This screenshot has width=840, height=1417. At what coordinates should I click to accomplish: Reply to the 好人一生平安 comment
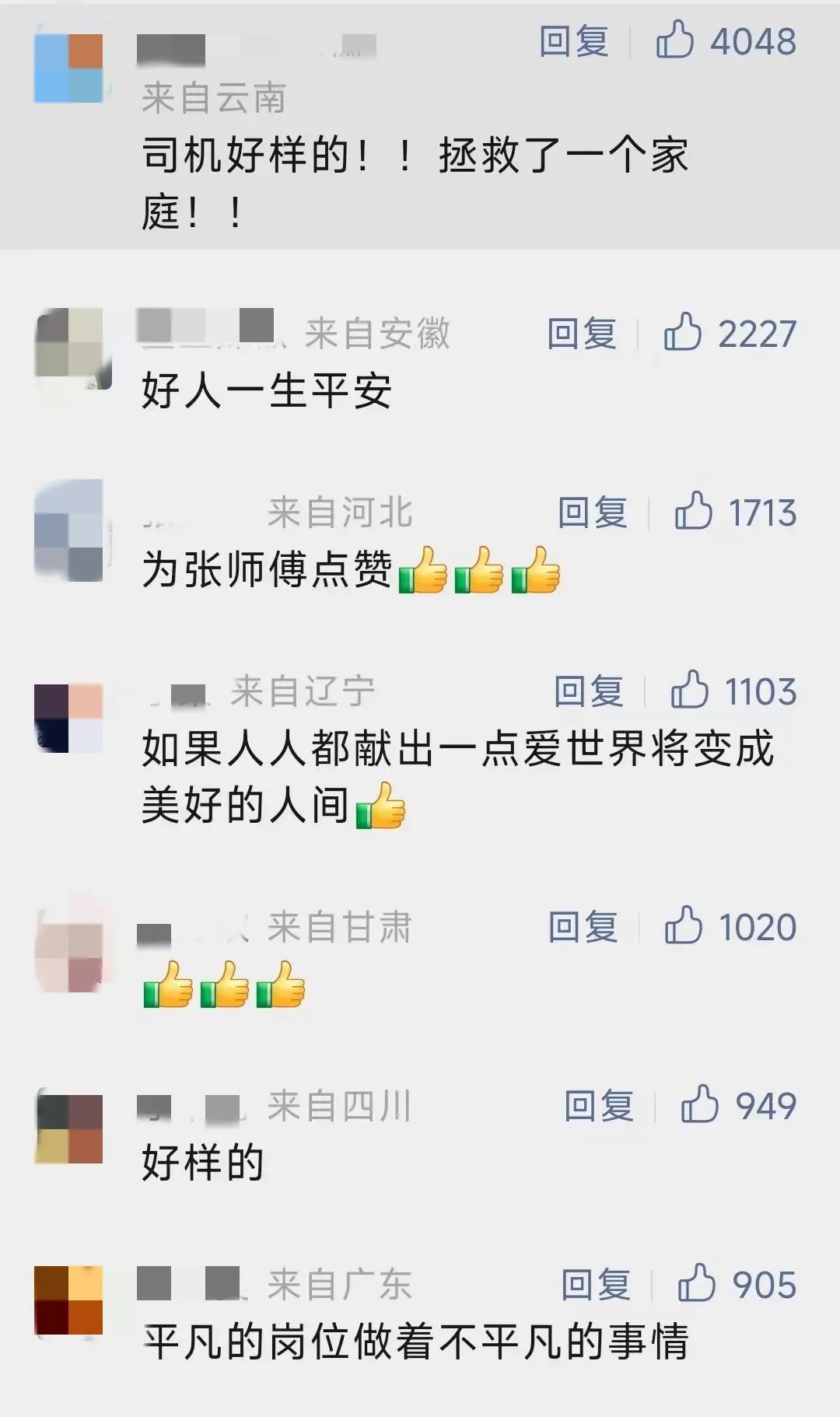pyautogui.click(x=582, y=334)
